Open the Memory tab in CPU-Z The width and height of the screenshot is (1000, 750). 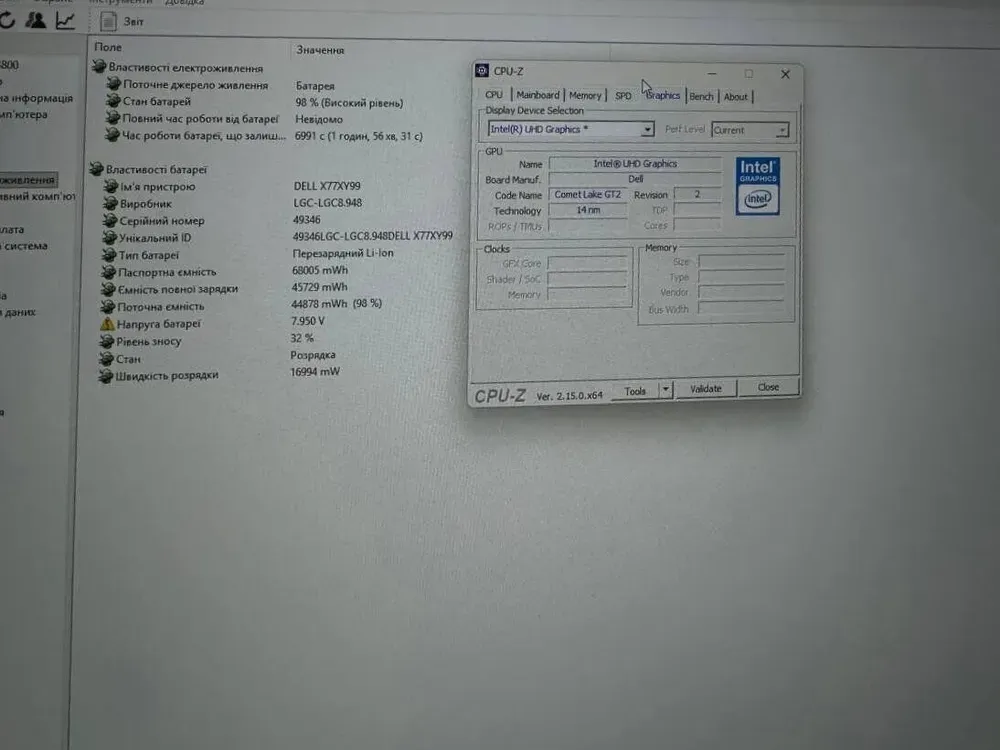click(585, 95)
